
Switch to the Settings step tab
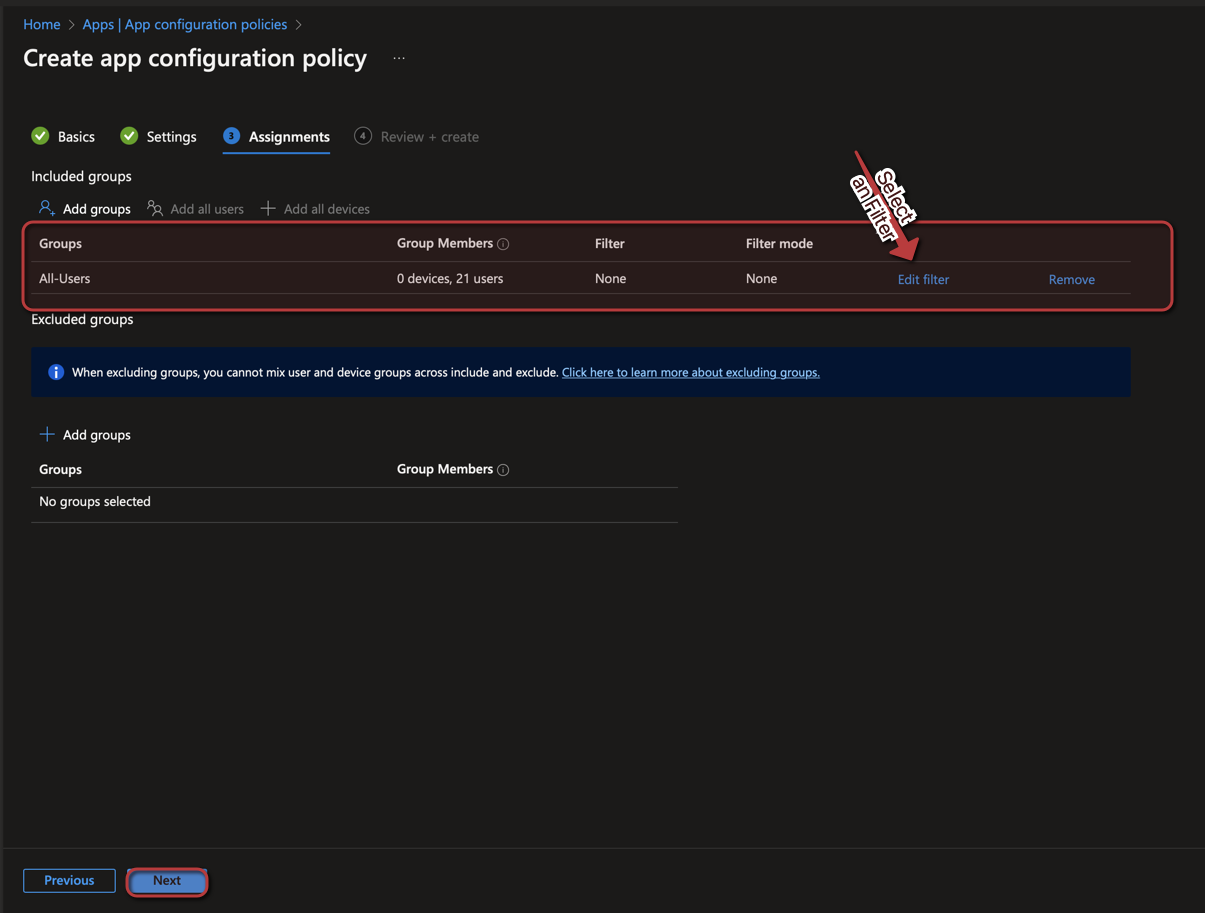click(x=158, y=136)
